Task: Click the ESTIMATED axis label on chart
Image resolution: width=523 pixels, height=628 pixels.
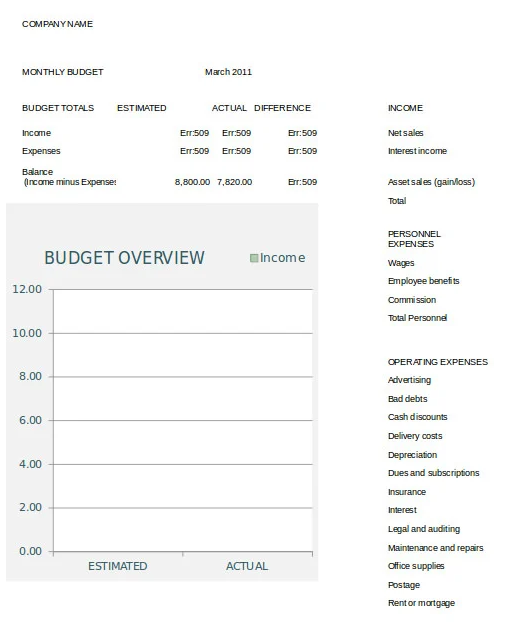Action: click(118, 566)
